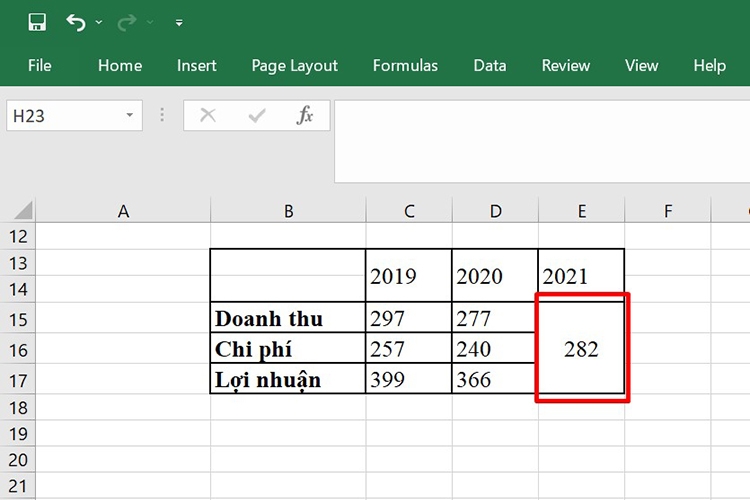Click the Undo arrow icon

(76, 22)
